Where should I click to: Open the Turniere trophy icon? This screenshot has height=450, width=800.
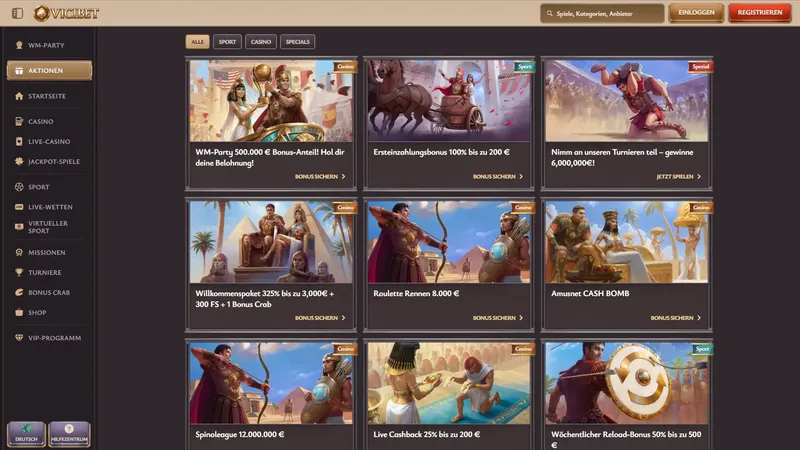tap(19, 272)
